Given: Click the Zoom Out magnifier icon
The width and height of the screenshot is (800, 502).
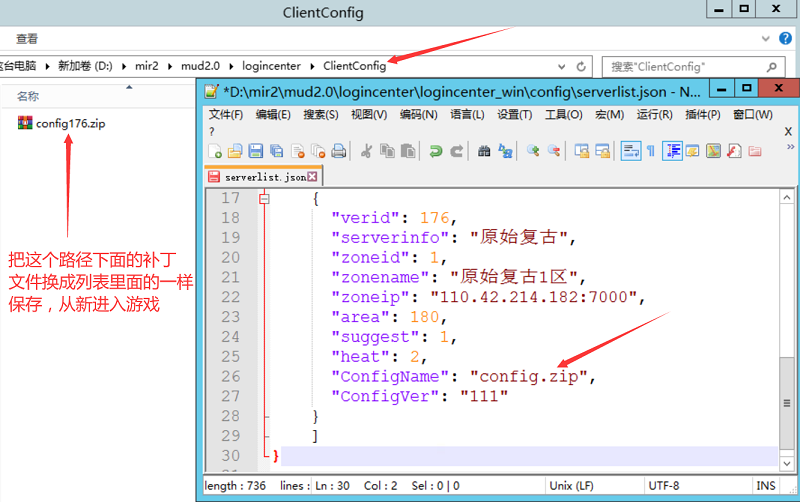Looking at the screenshot, I should [554, 151].
